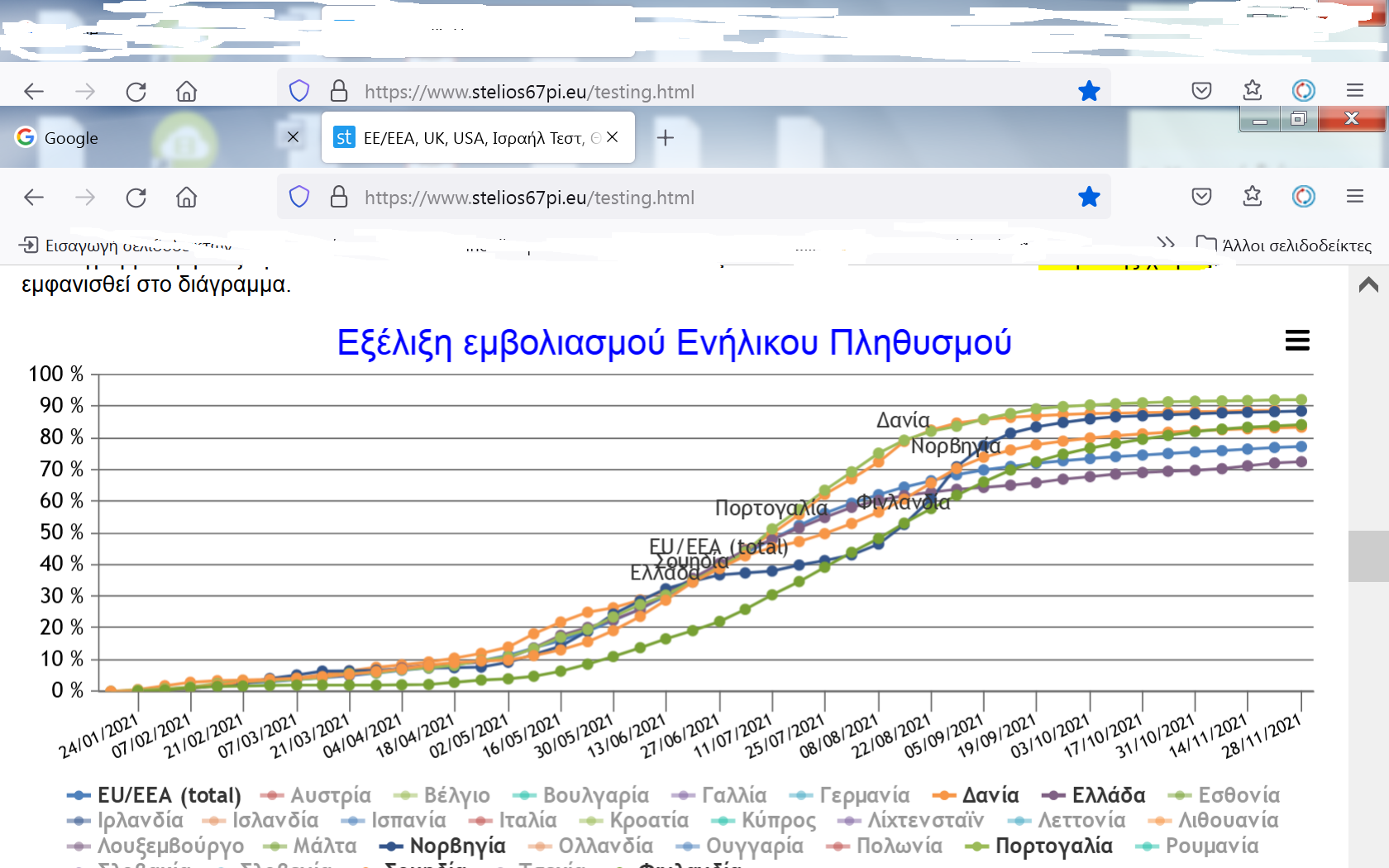The width and height of the screenshot is (1389, 868).
Task: Open tracking protection shield in front window
Action: point(299,197)
